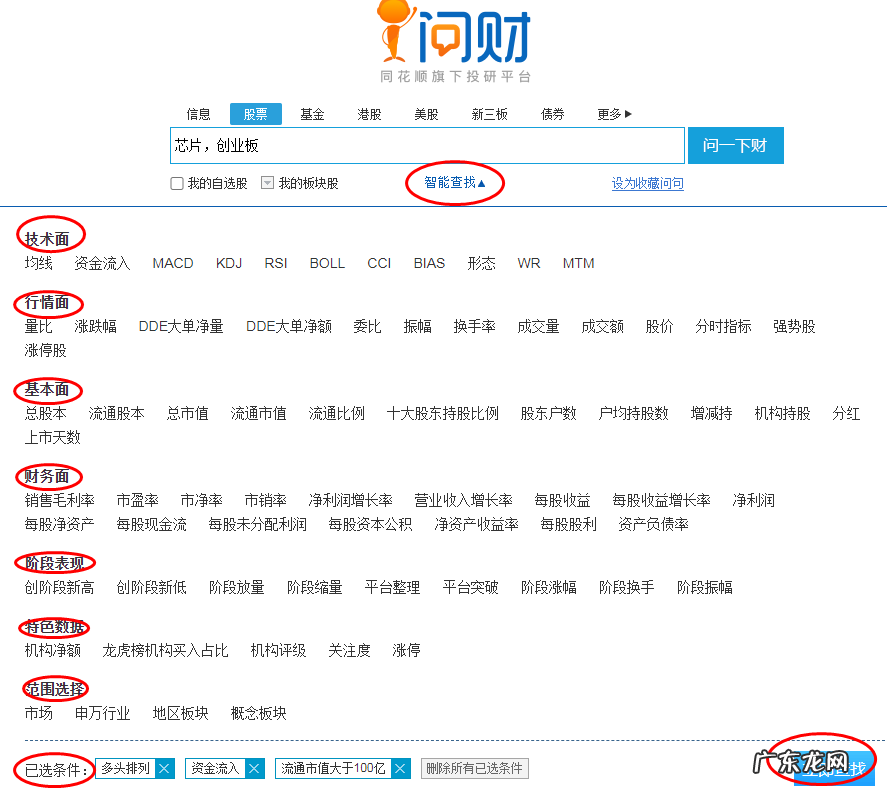Select the MACD indicator under 技术面
Viewport: 887px width, 791px height.
pyautogui.click(x=172, y=263)
